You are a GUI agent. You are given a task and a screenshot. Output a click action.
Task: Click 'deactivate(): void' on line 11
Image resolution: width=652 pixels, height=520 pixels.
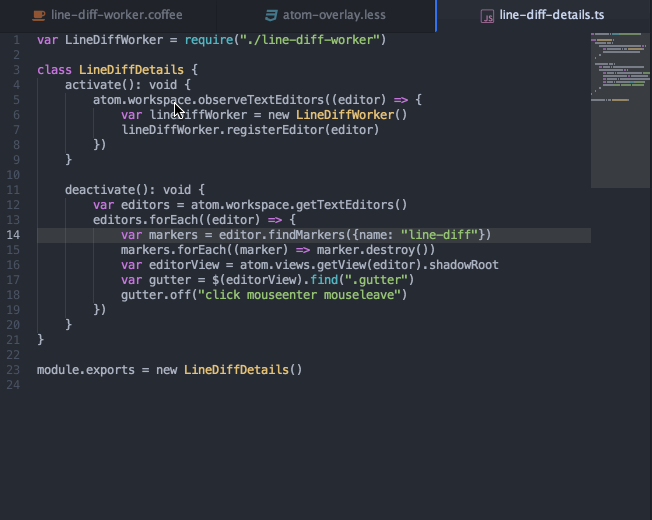click(128, 190)
